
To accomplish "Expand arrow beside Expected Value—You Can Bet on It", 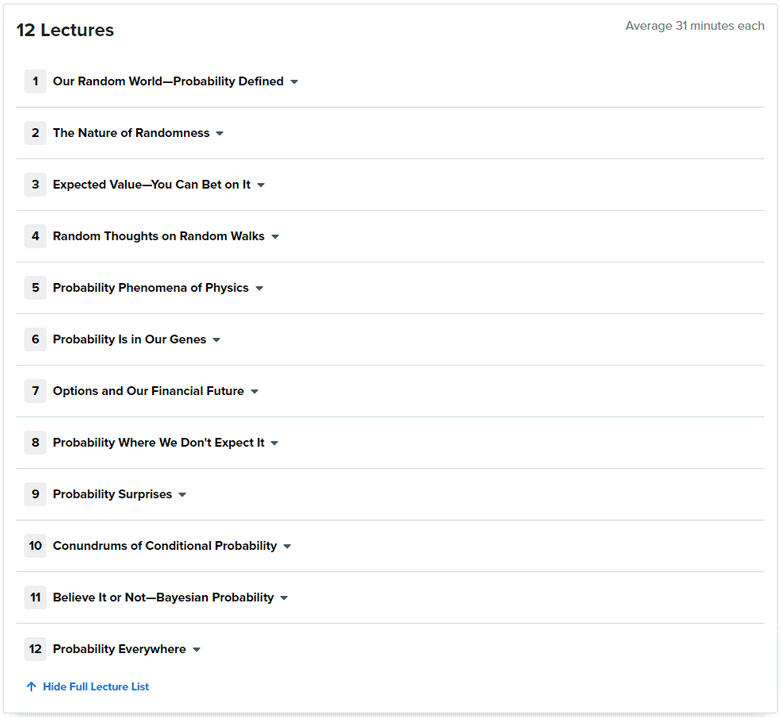I will click(x=261, y=185).
